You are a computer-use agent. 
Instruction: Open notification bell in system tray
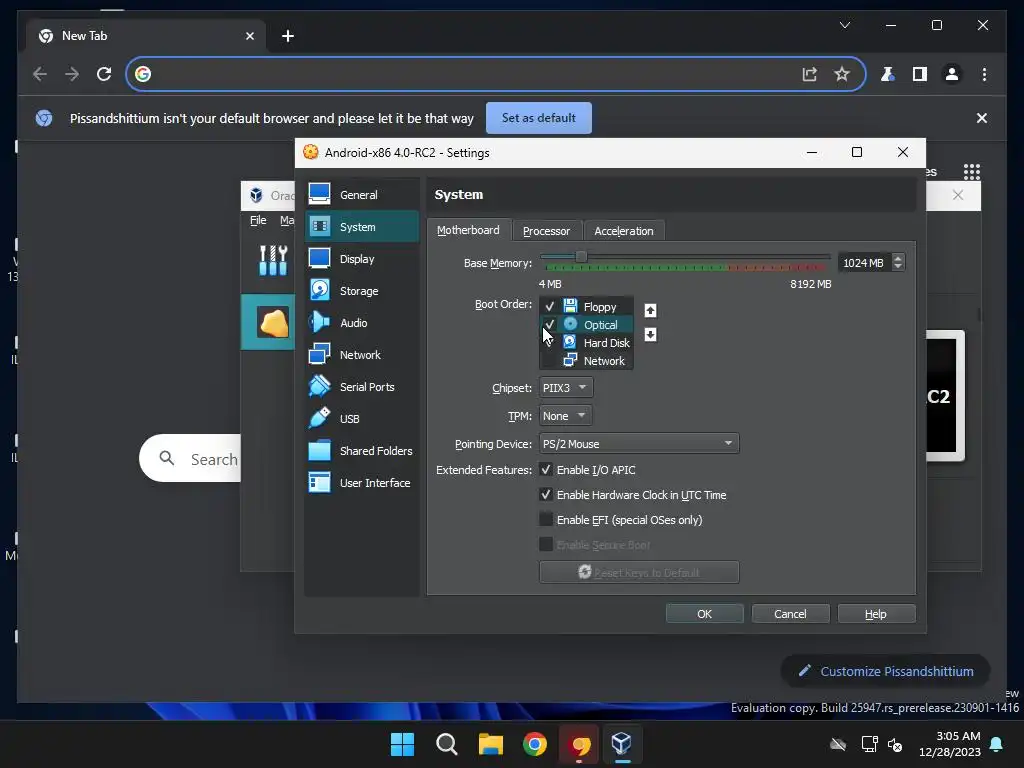(997, 744)
